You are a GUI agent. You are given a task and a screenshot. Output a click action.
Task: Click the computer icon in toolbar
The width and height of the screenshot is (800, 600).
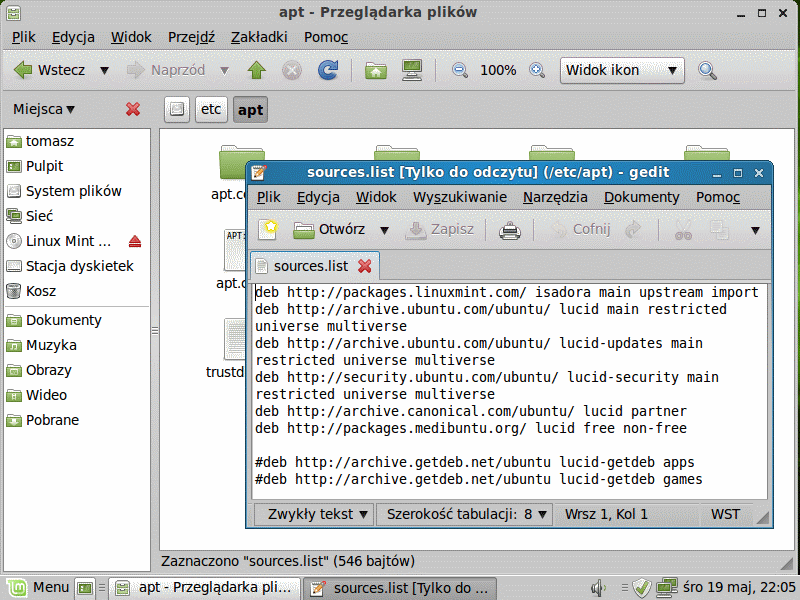411,70
